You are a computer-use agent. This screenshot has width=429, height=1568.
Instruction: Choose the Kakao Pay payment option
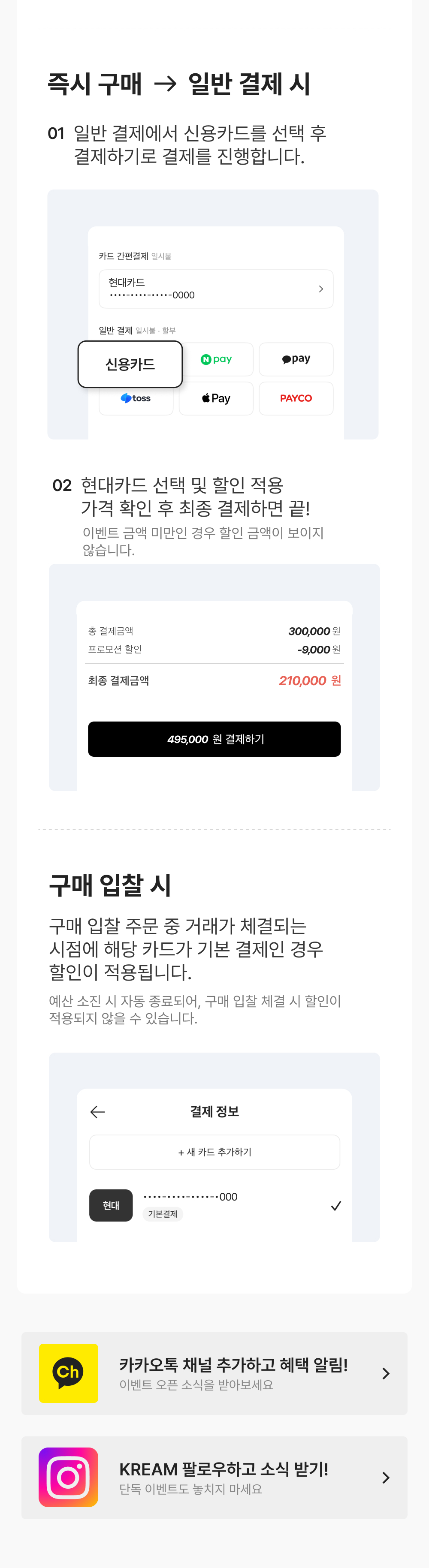tap(296, 359)
